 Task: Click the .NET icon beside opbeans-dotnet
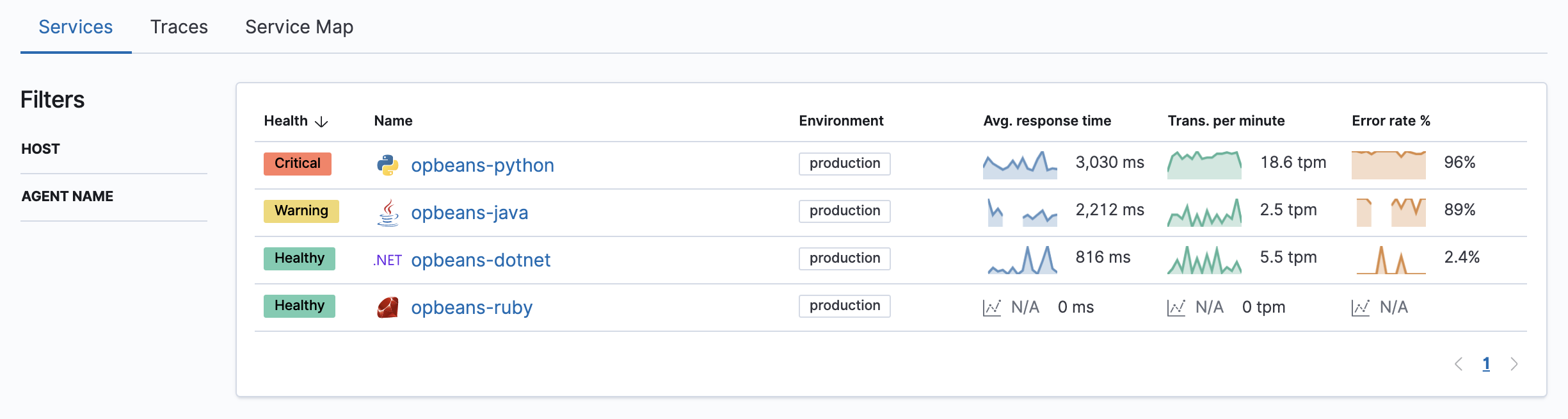tap(388, 260)
